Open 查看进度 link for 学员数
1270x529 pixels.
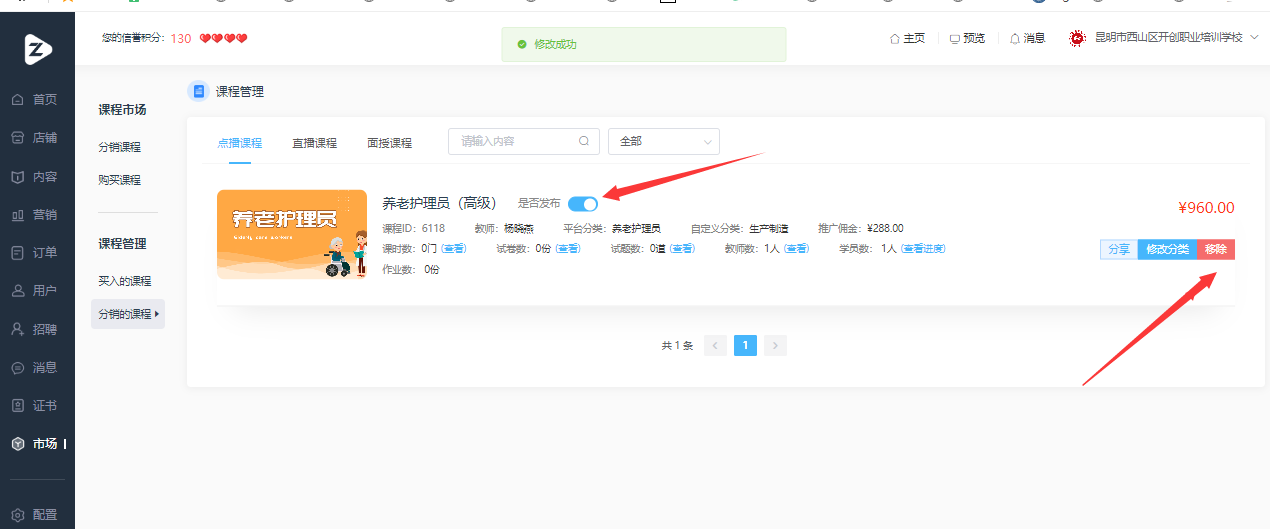(x=923, y=248)
